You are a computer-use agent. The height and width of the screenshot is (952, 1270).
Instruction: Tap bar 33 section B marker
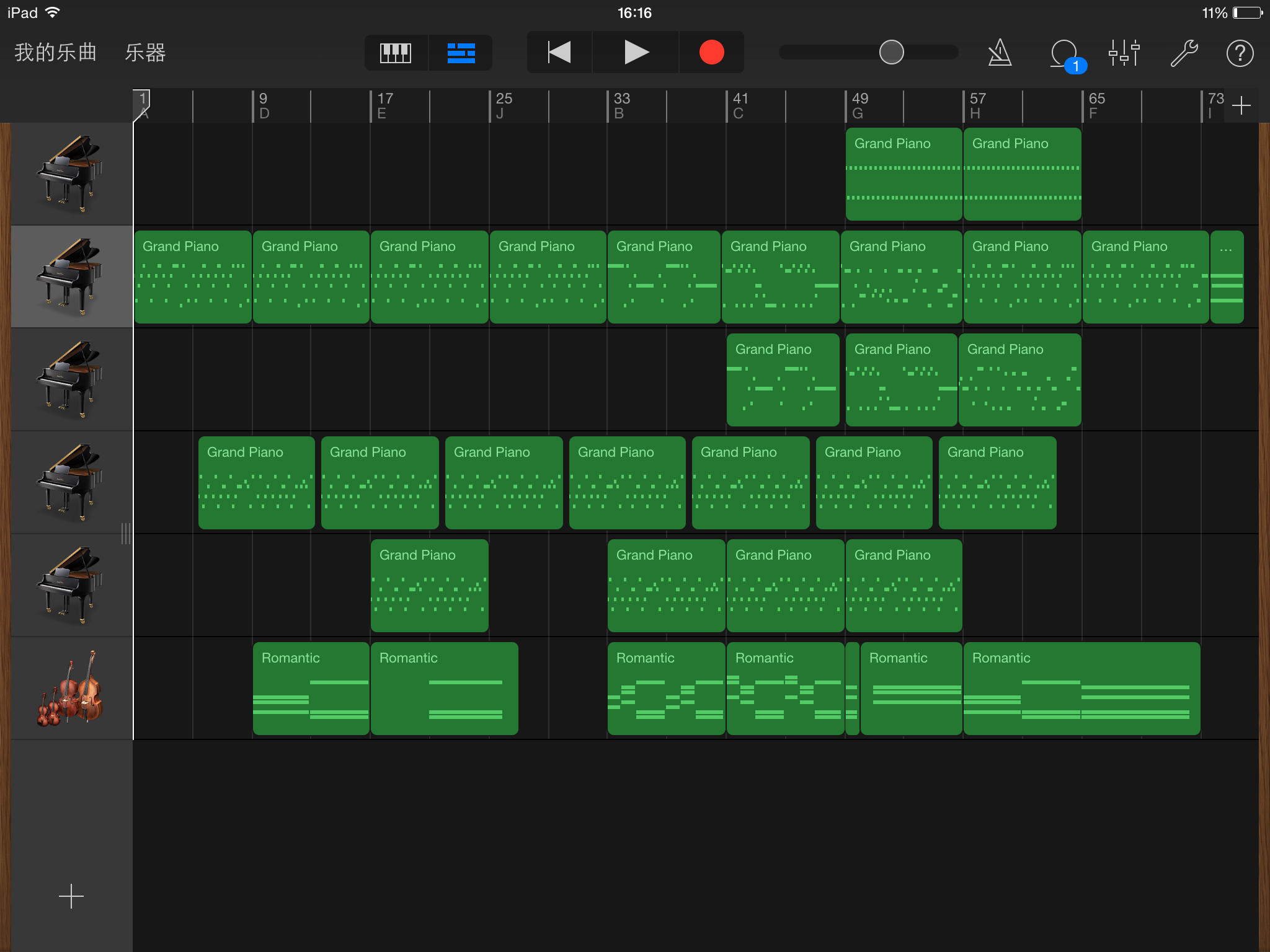click(621, 105)
